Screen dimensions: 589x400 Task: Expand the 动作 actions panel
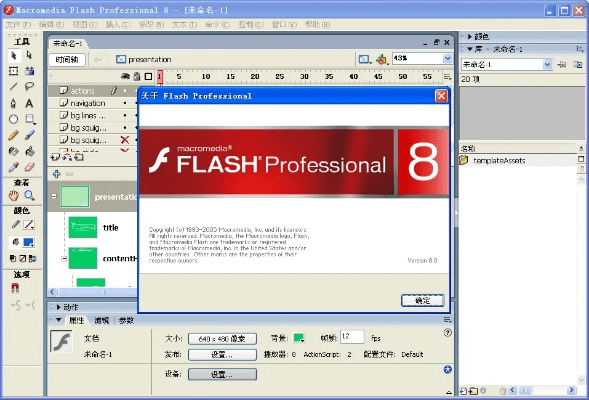click(59, 307)
